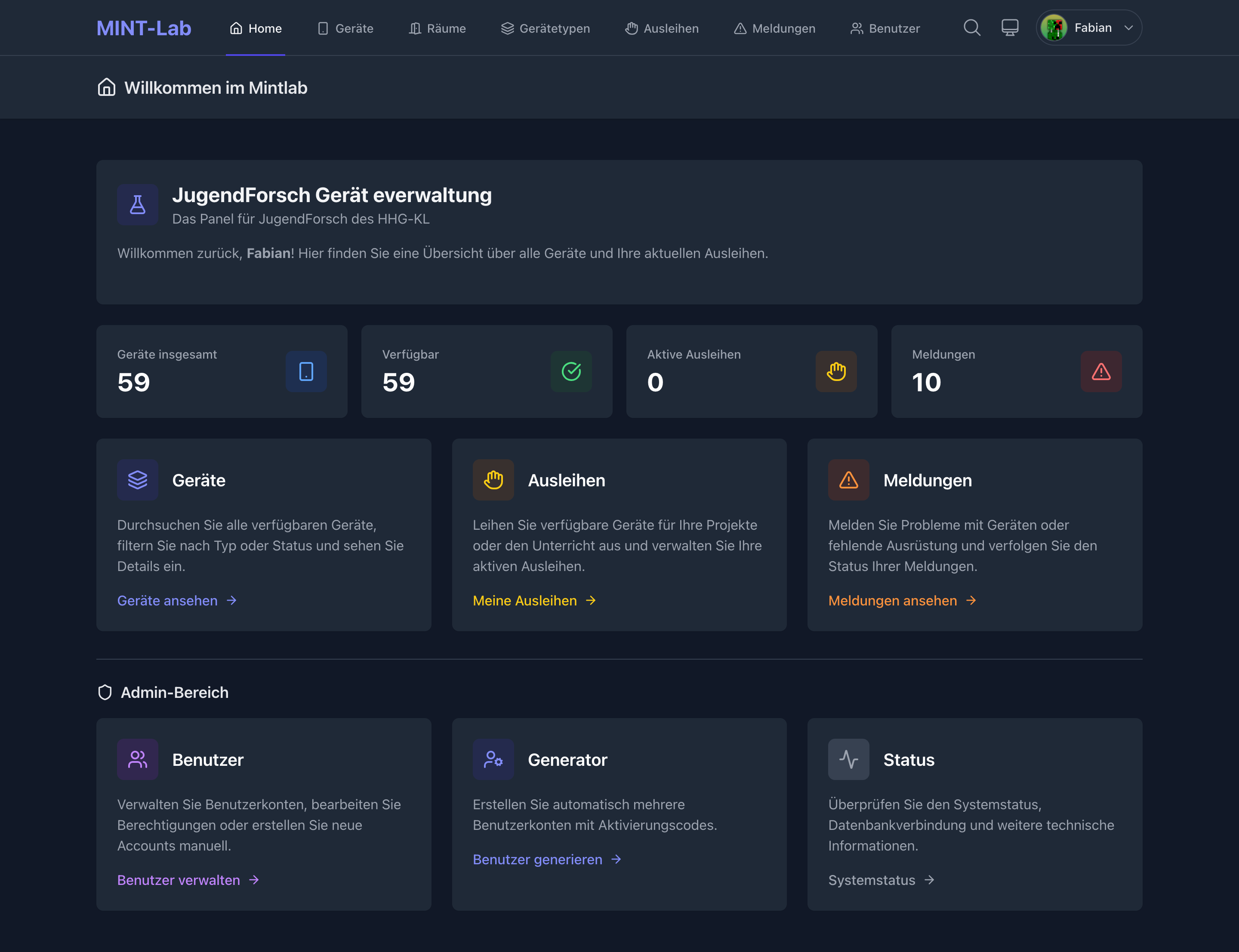Click the flask icon beside JugendForsch Gerät everwaltung
The image size is (1239, 952).
pos(137,205)
